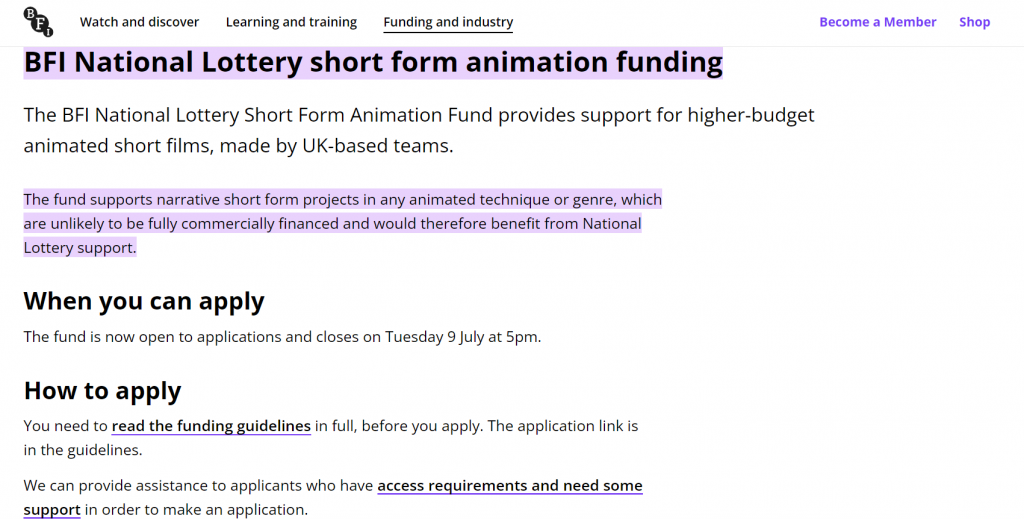1024x519 pixels.
Task: Click the BFI logo icon
Action: tap(39, 22)
